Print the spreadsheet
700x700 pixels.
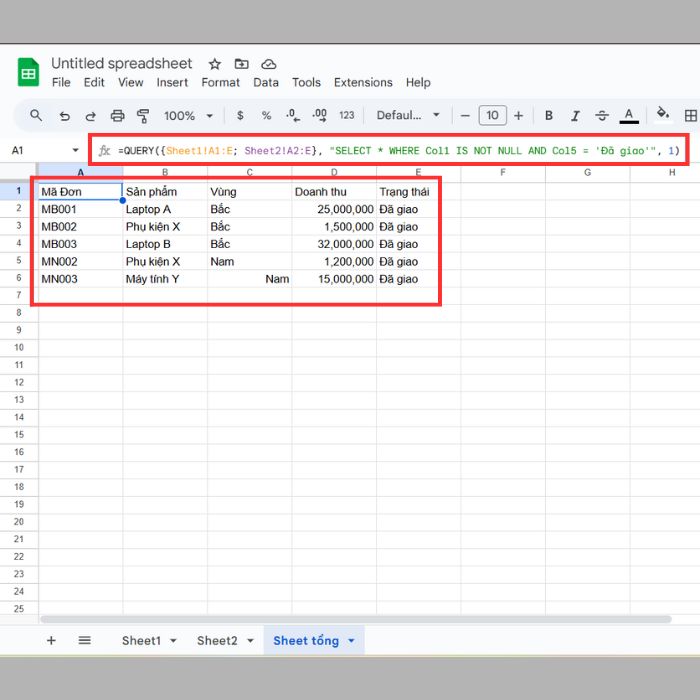click(117, 116)
